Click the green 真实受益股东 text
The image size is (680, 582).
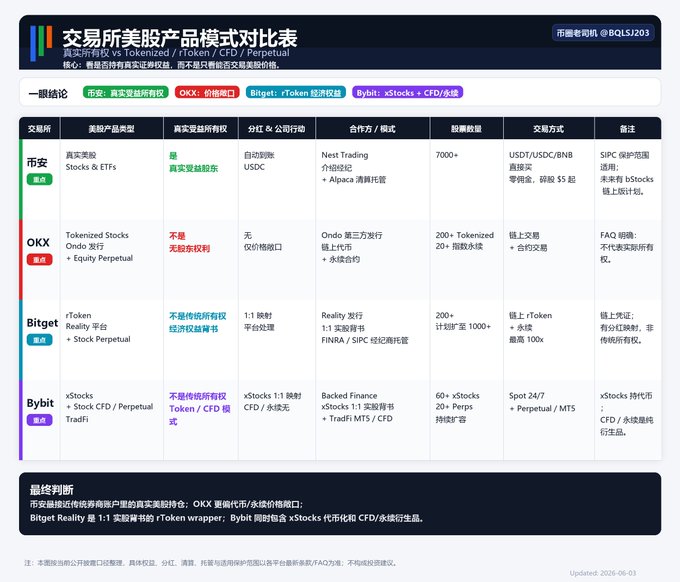tap(193, 168)
